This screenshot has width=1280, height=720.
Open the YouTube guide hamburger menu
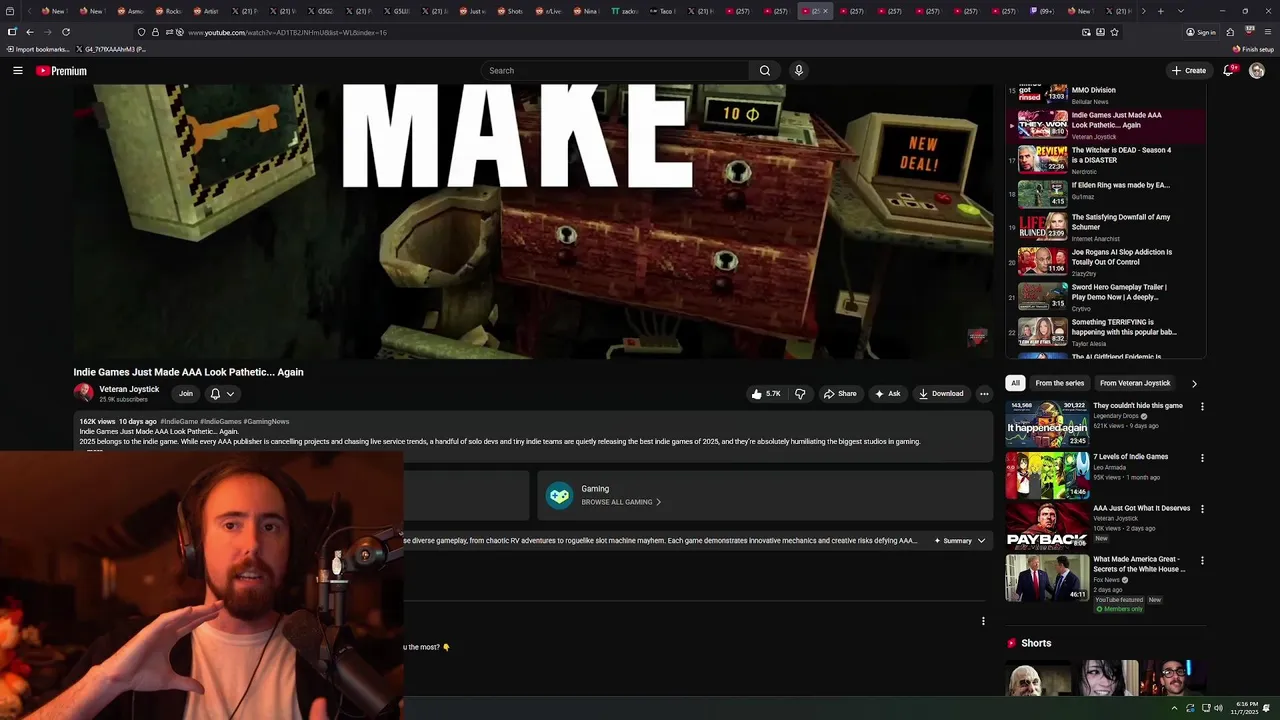click(17, 71)
